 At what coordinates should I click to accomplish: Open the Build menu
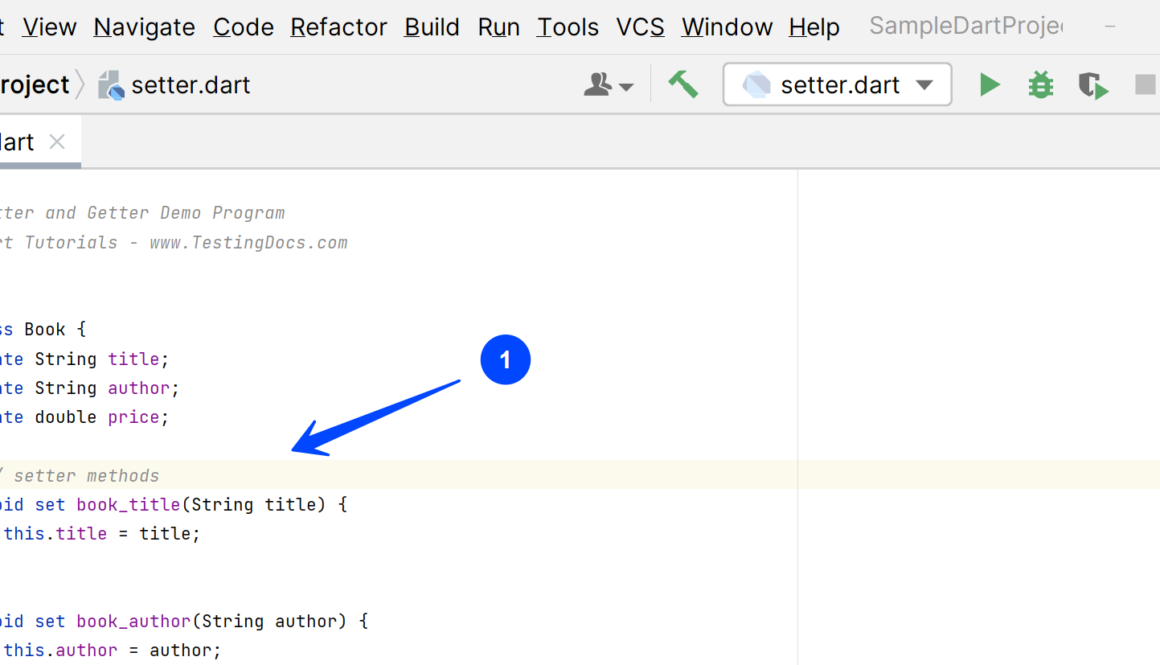pyautogui.click(x=432, y=27)
